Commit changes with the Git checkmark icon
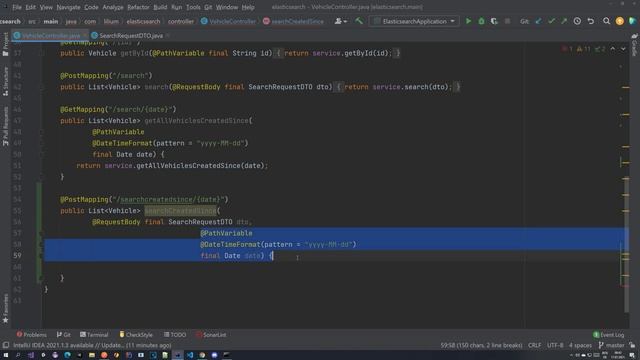The width and height of the screenshot is (640, 360). click(x=551, y=21)
